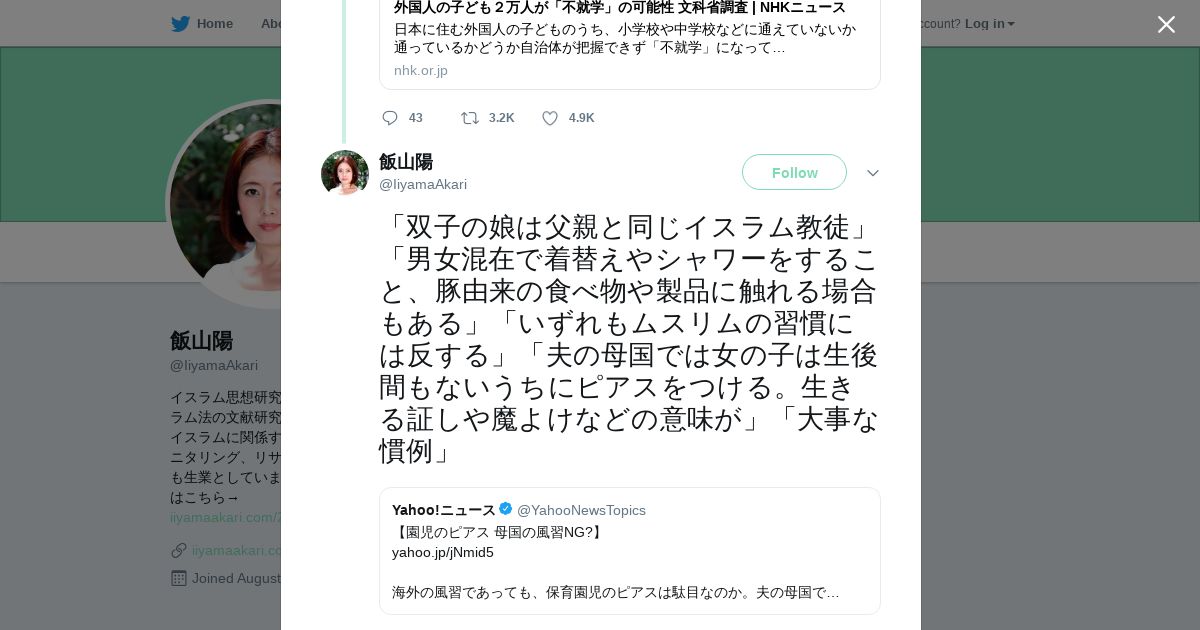
Task: Click the profile link chain icon
Action: click(179, 550)
